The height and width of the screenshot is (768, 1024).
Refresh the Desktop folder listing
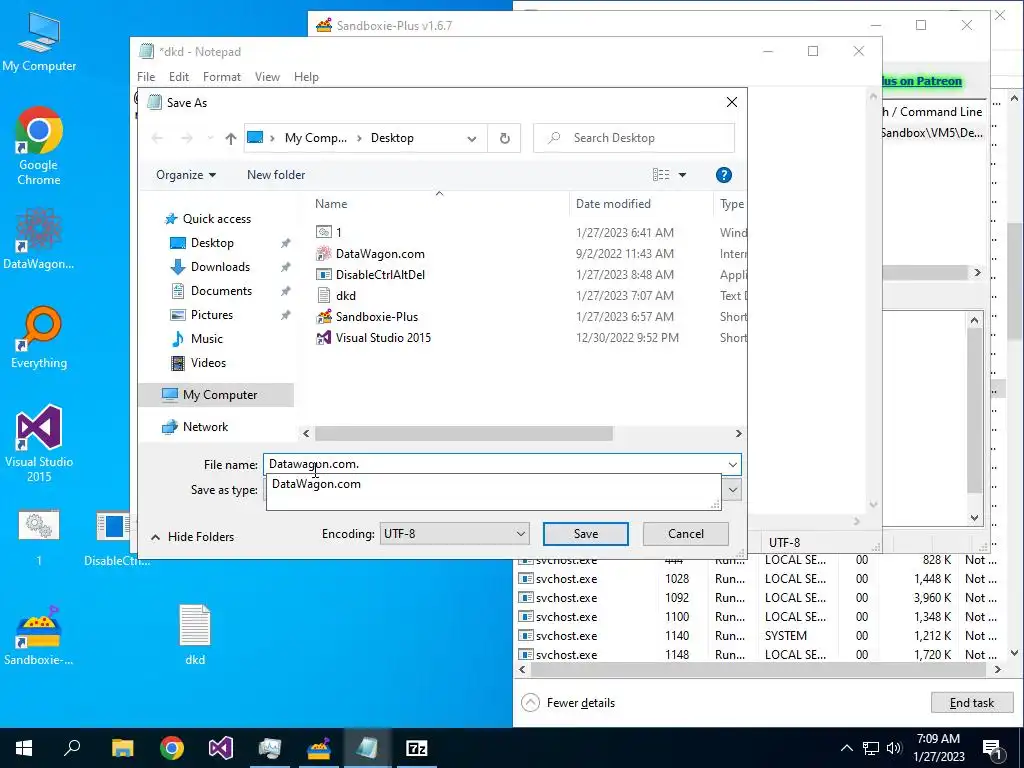[x=504, y=138]
